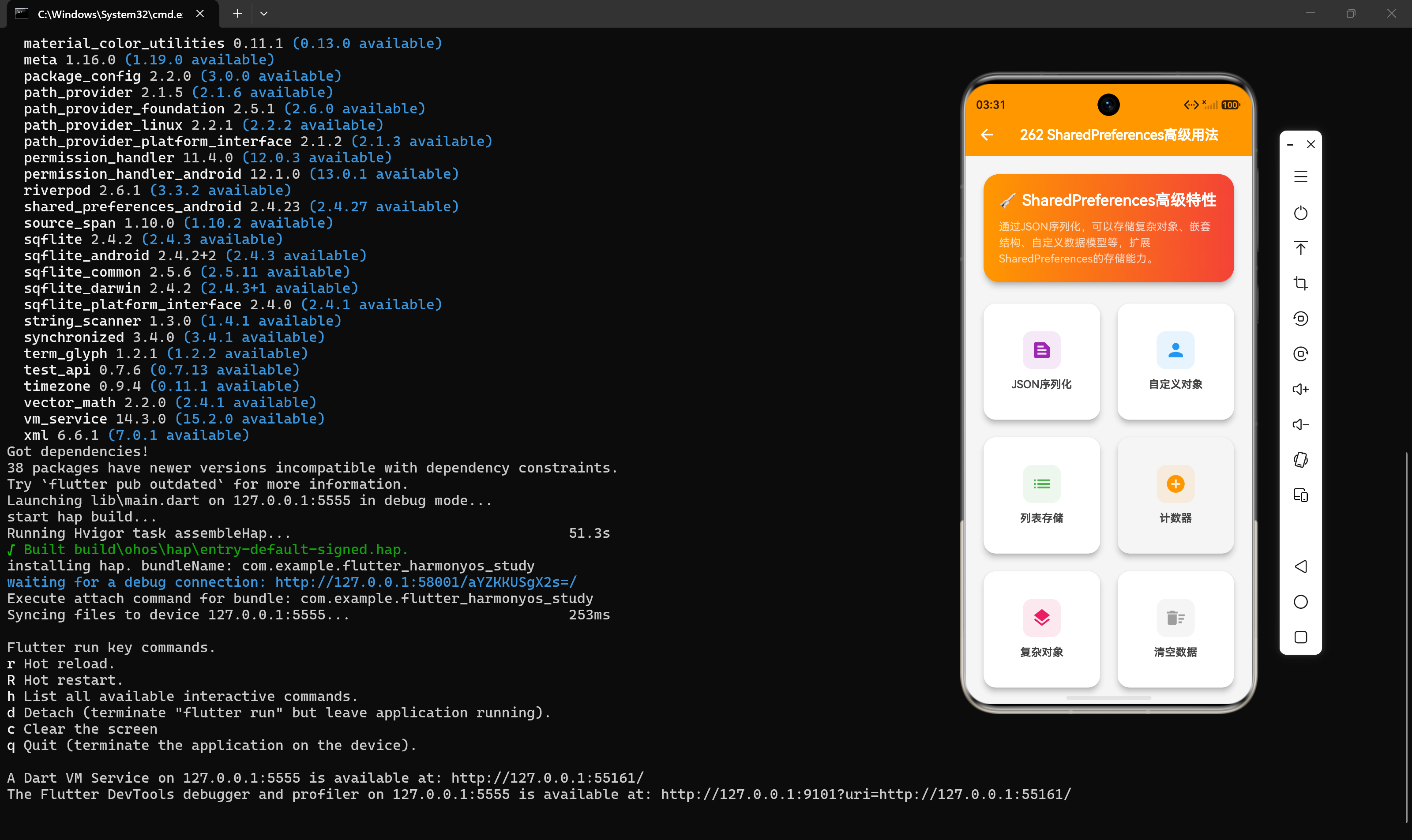Image resolution: width=1412 pixels, height=840 pixels.
Task: Click the pink layers icon for 复杂对象
Action: pos(1041,618)
